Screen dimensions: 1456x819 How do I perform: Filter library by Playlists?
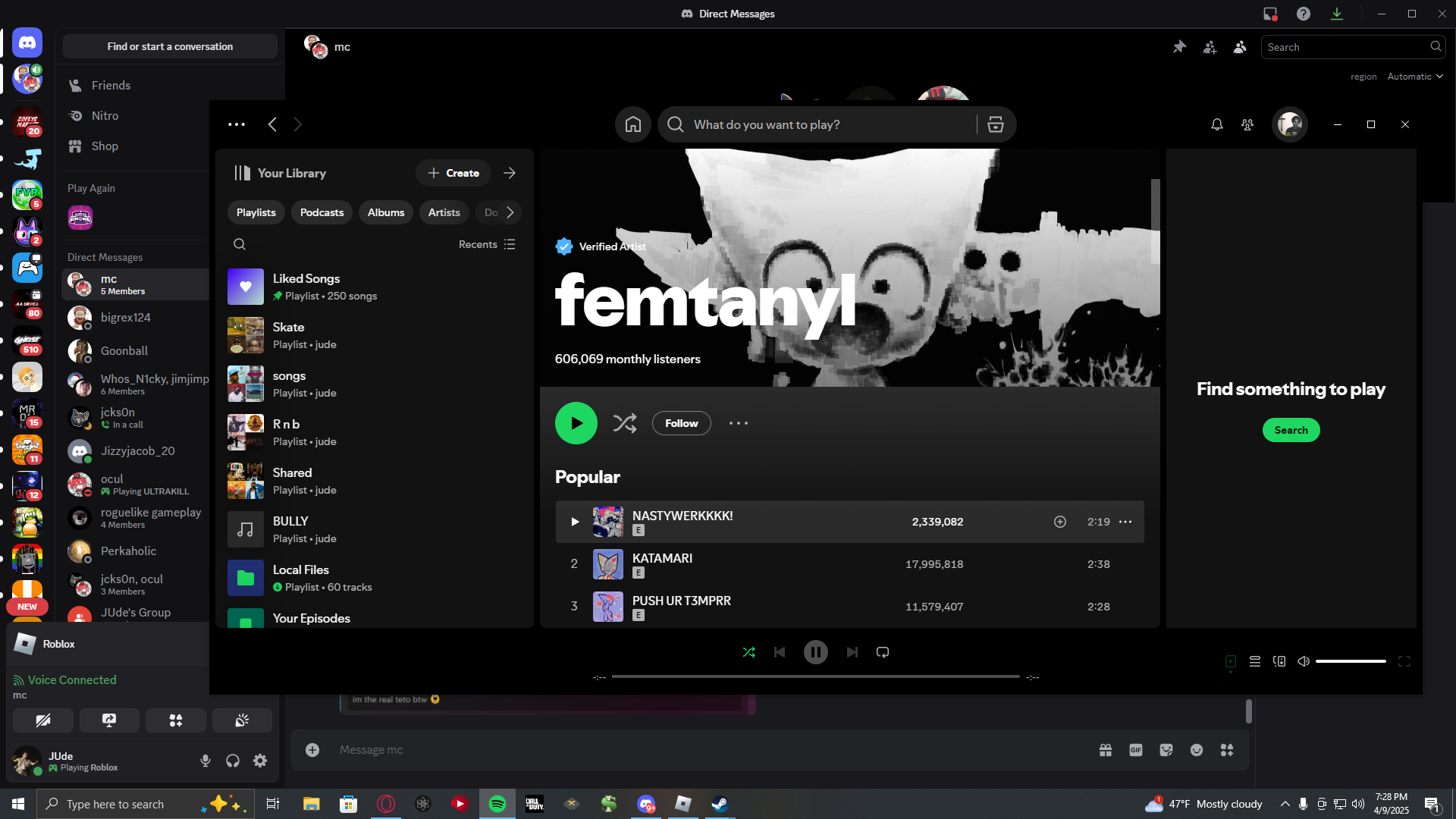(256, 212)
